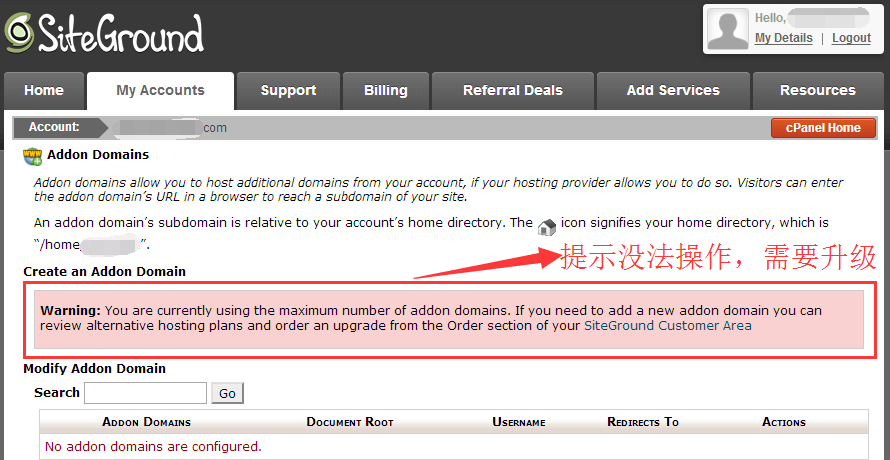Click the Create an Addon Domain heading

(104, 271)
